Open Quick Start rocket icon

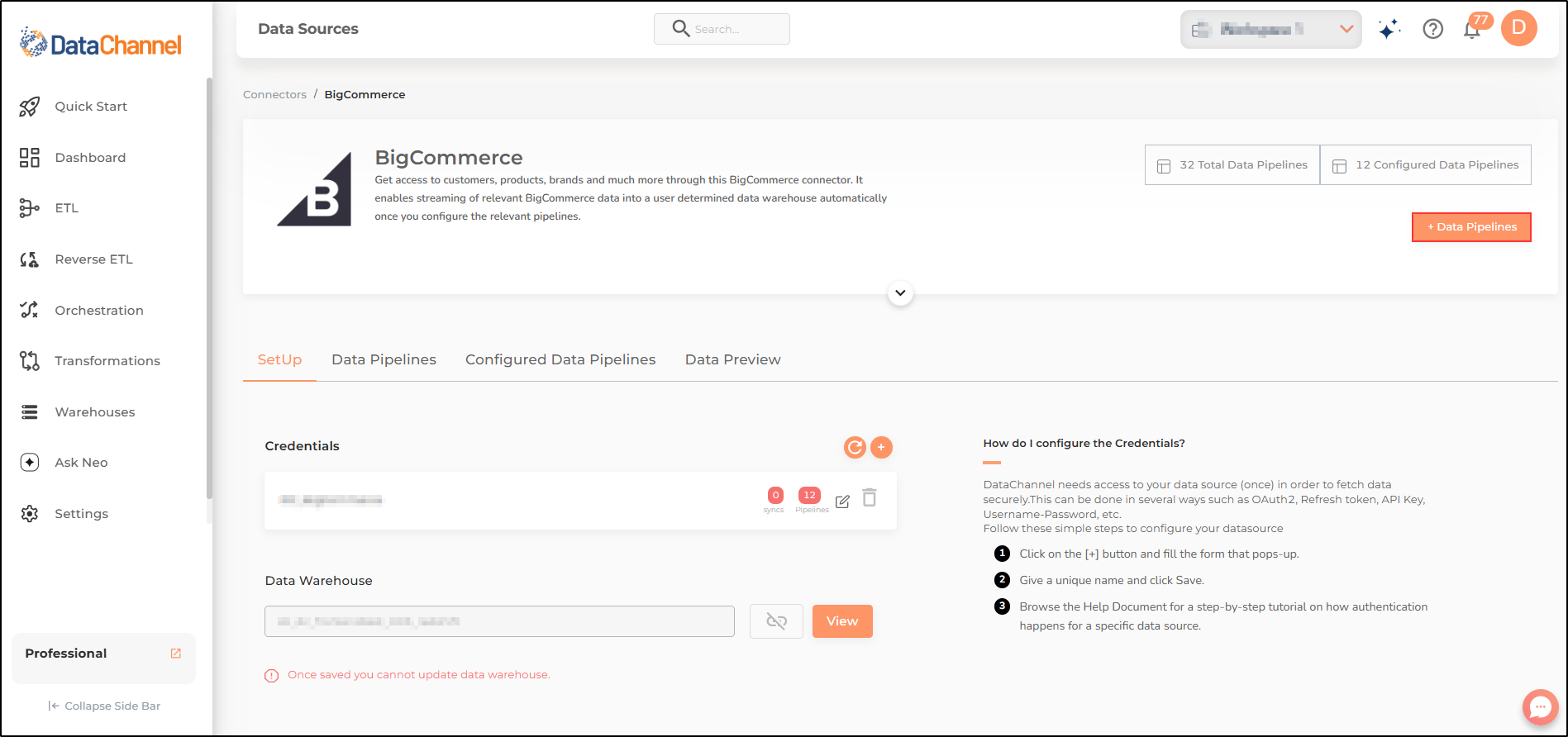click(30, 107)
